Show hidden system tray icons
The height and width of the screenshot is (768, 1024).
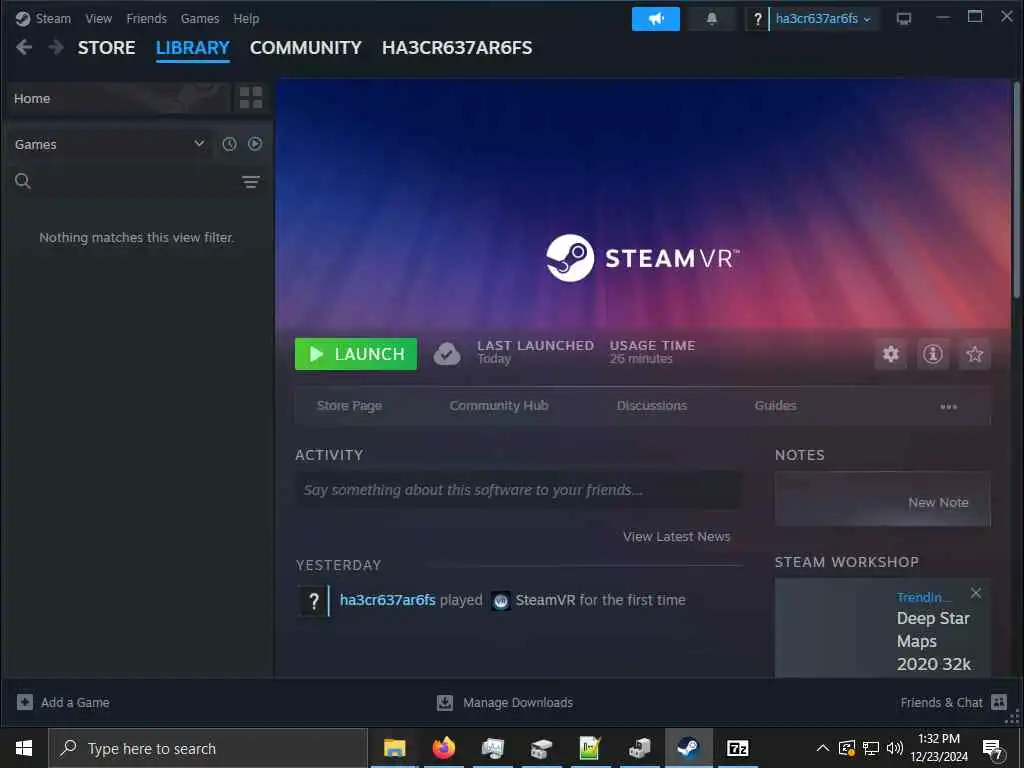[823, 748]
